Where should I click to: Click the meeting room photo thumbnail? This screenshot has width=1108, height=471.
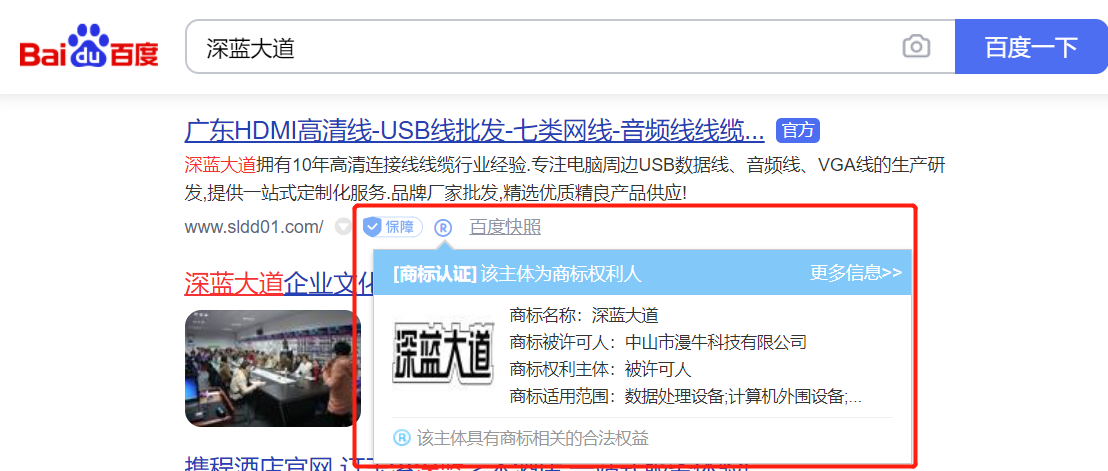[x=273, y=367]
